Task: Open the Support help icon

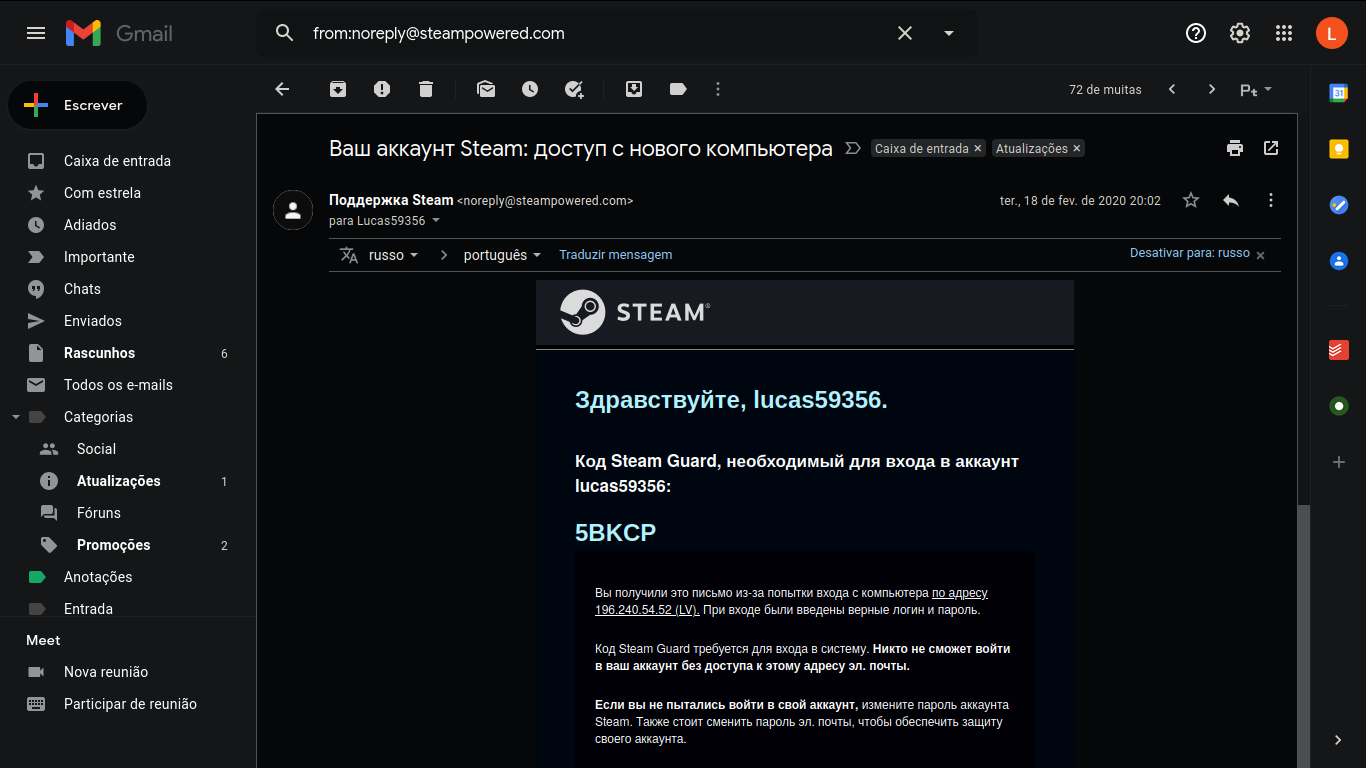Action: (1196, 33)
